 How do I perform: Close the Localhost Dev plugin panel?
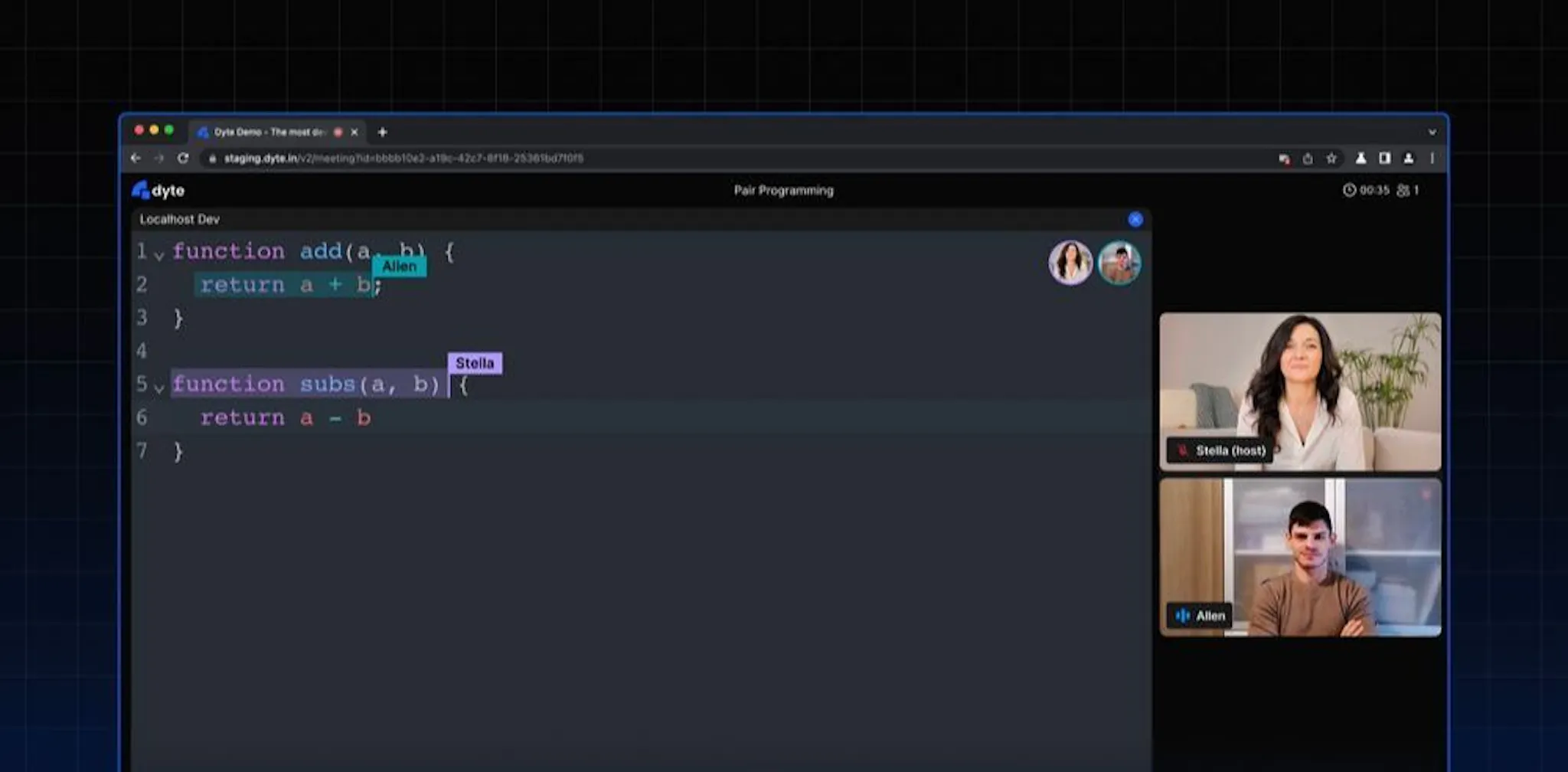click(x=1135, y=220)
